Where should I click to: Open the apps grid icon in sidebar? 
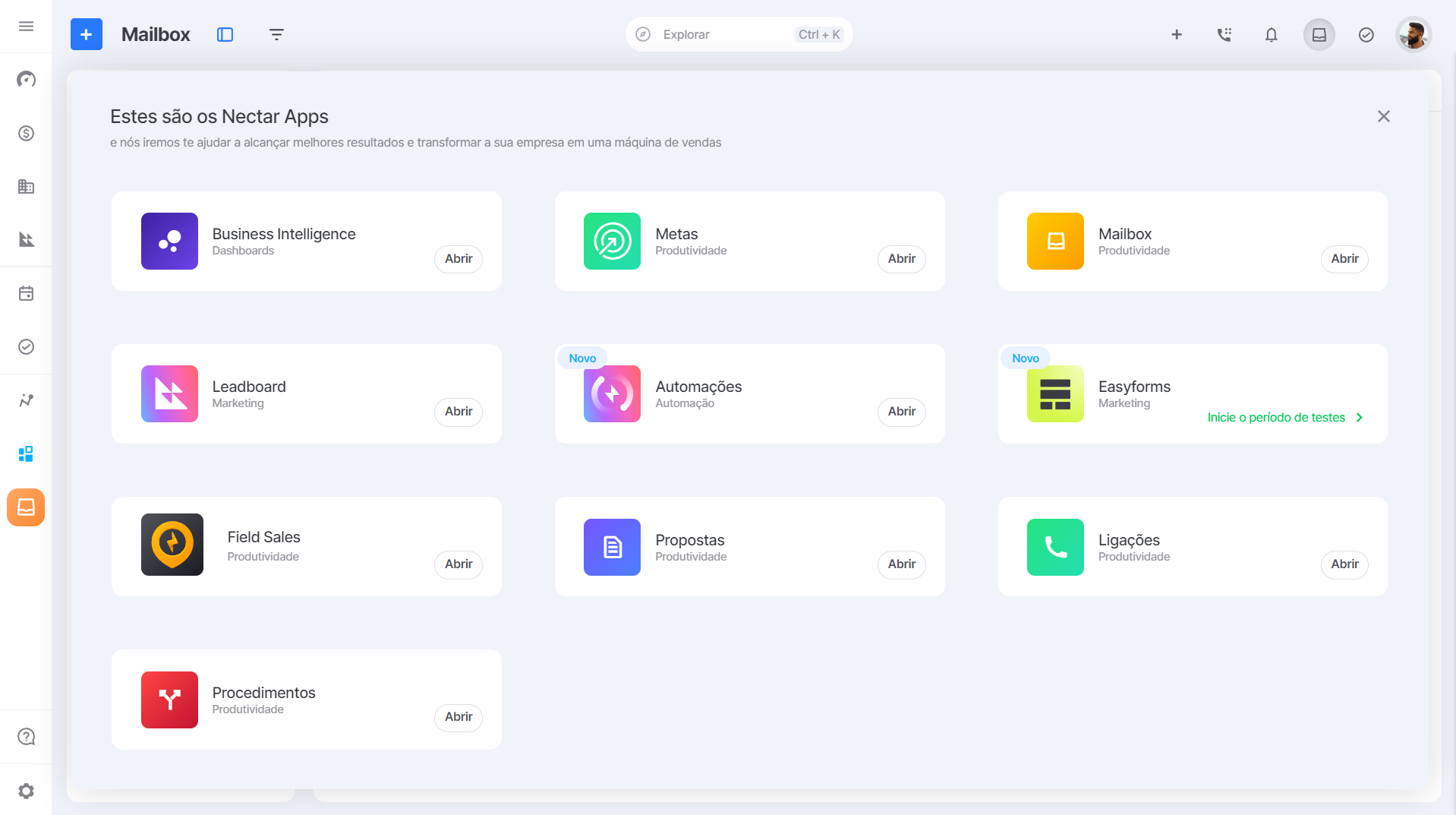point(26,453)
